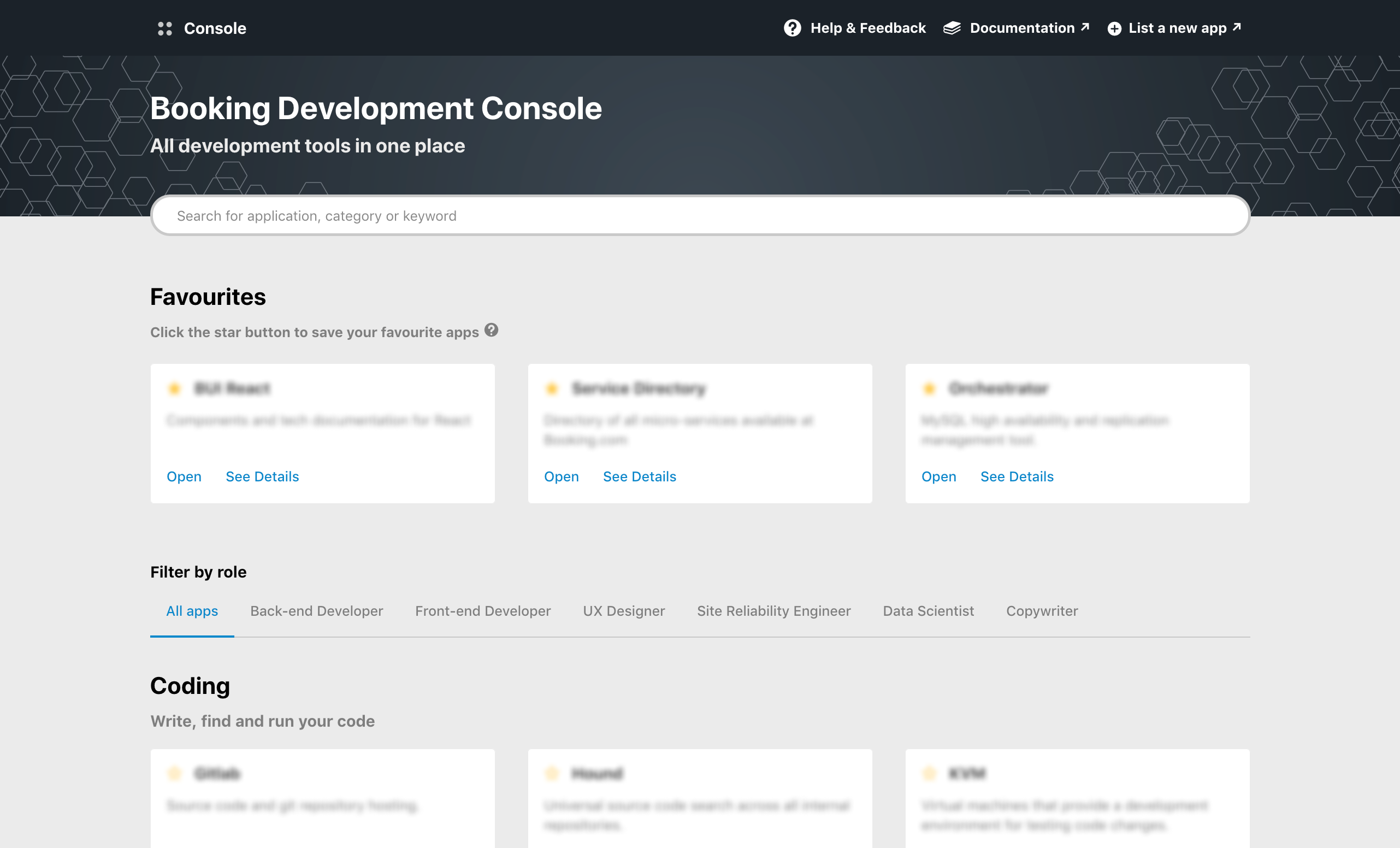
Task: Open the Service Directory app
Action: click(562, 476)
